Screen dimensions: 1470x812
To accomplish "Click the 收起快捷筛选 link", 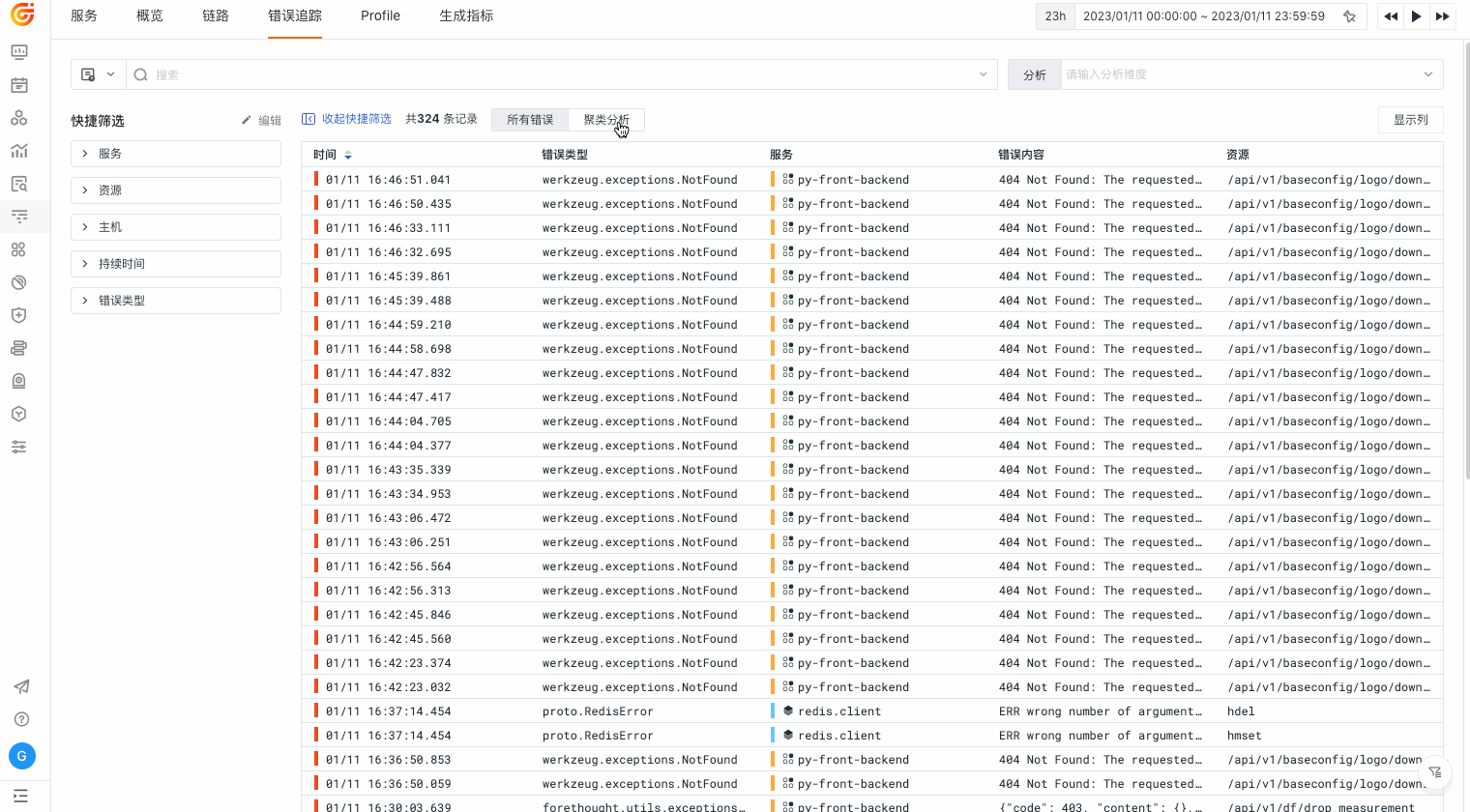I will pyautogui.click(x=357, y=119).
